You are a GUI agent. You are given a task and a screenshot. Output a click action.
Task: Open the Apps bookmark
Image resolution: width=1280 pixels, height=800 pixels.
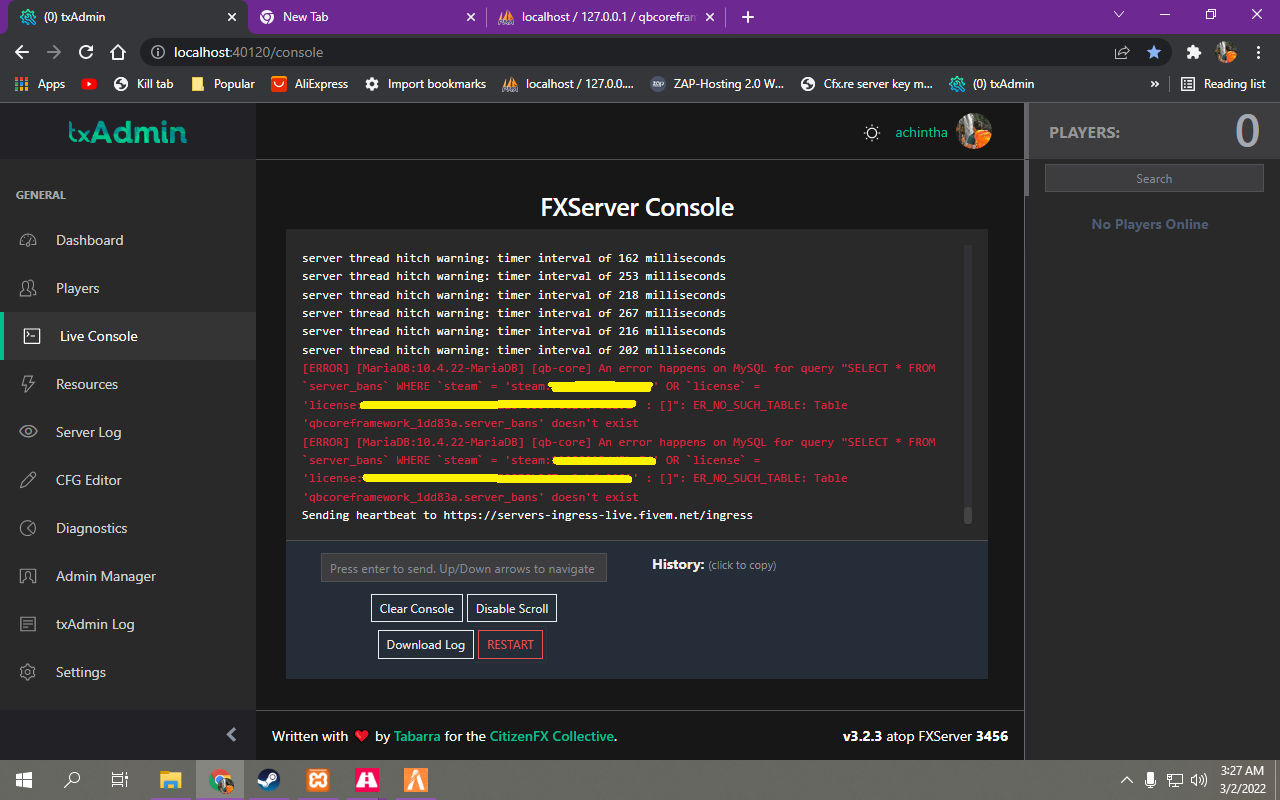tap(40, 84)
